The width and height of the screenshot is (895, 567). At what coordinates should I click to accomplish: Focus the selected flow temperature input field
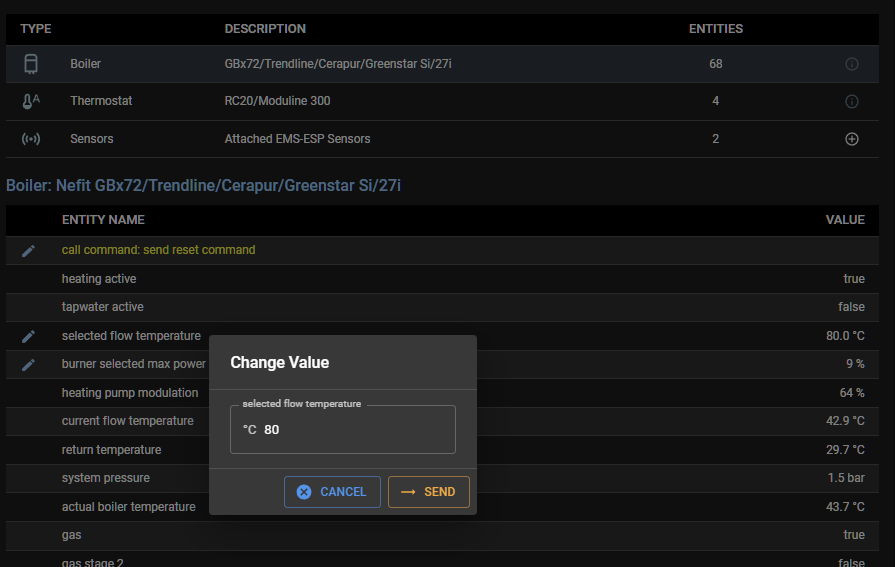coord(350,430)
